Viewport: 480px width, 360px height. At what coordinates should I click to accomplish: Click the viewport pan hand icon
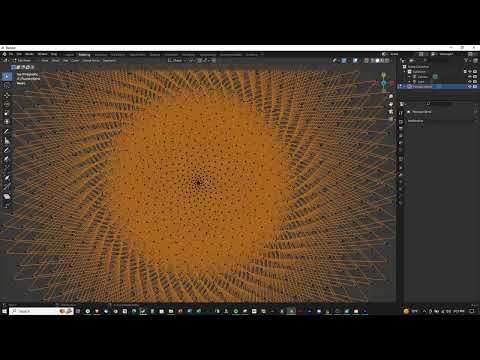[391, 104]
